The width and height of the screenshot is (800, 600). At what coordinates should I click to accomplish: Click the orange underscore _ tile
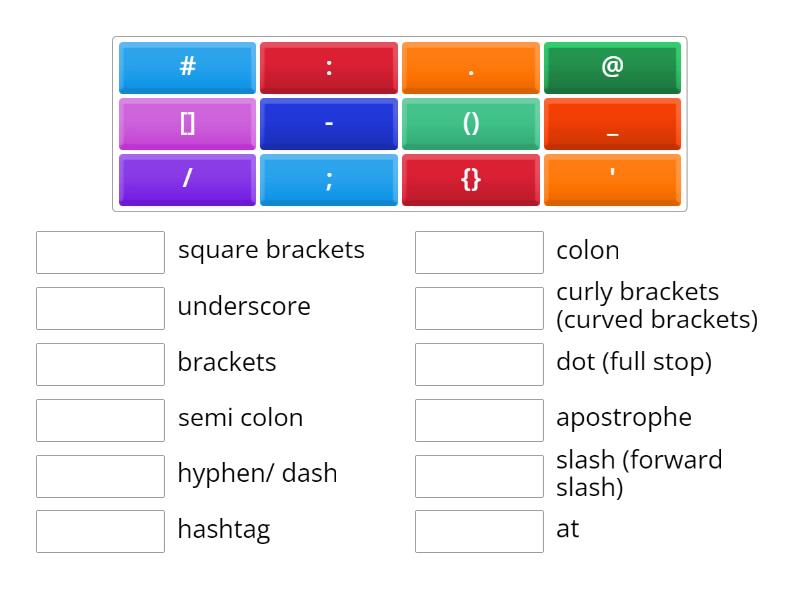(x=613, y=124)
